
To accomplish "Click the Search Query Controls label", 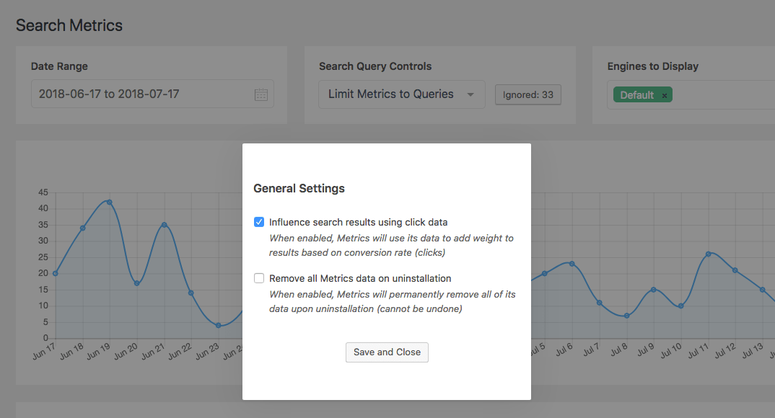I will point(375,66).
